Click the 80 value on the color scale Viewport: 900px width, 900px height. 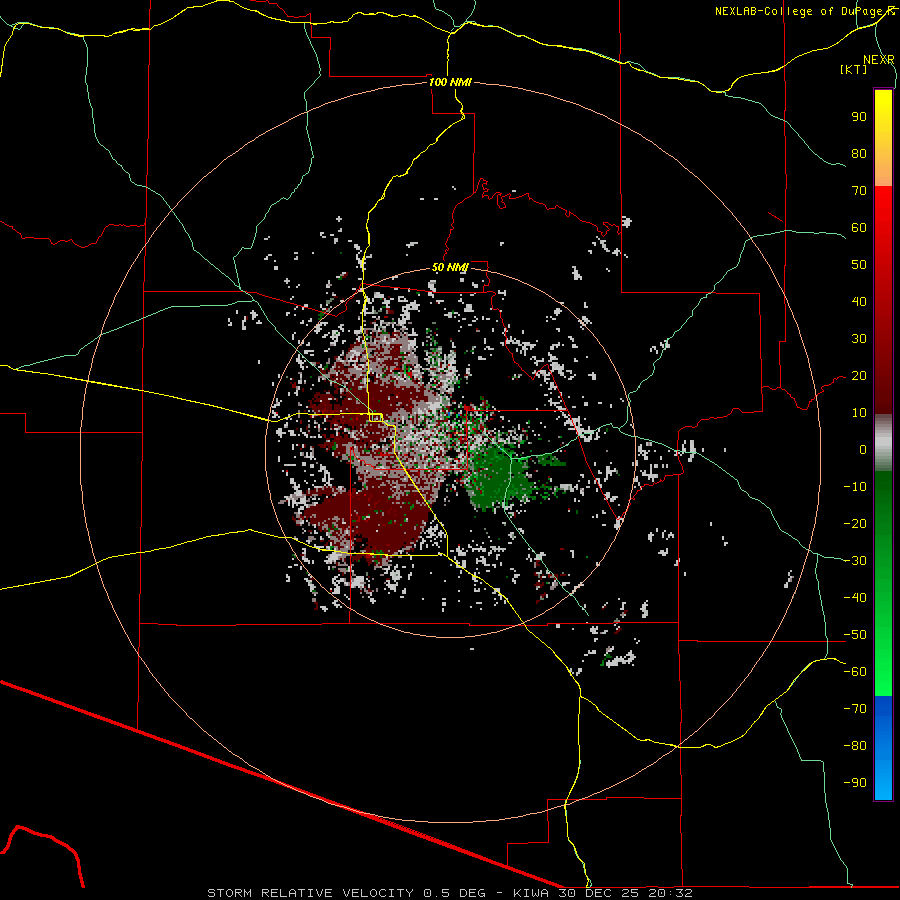click(859, 154)
